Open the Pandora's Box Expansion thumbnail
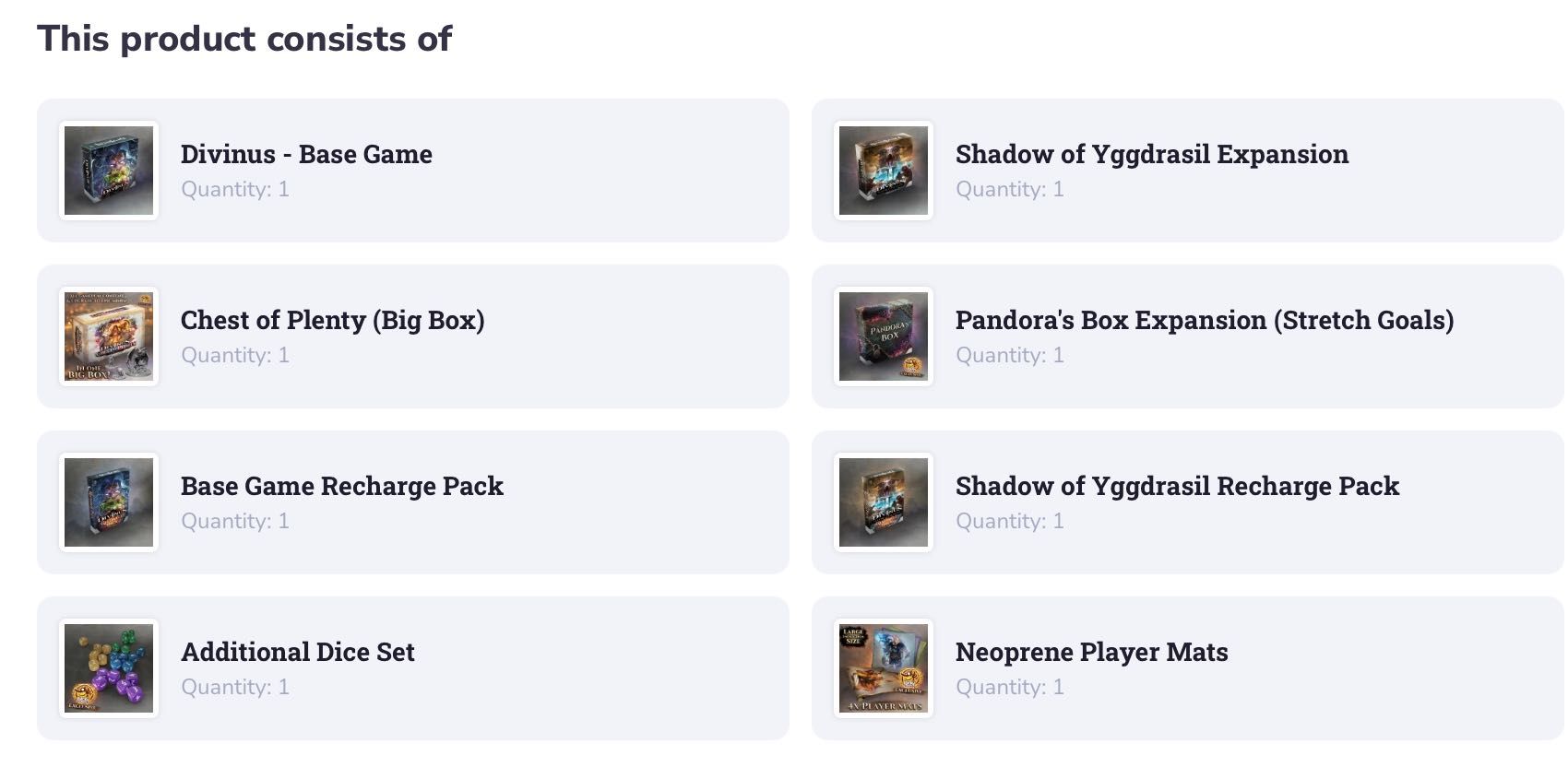This screenshot has width=1568, height=767. [x=884, y=336]
